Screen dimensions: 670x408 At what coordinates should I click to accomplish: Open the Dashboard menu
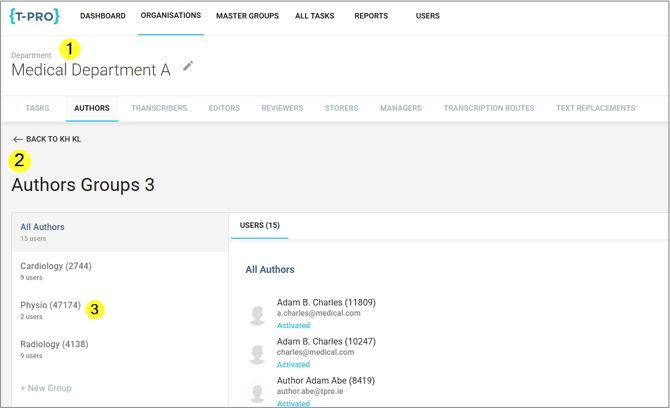(103, 16)
